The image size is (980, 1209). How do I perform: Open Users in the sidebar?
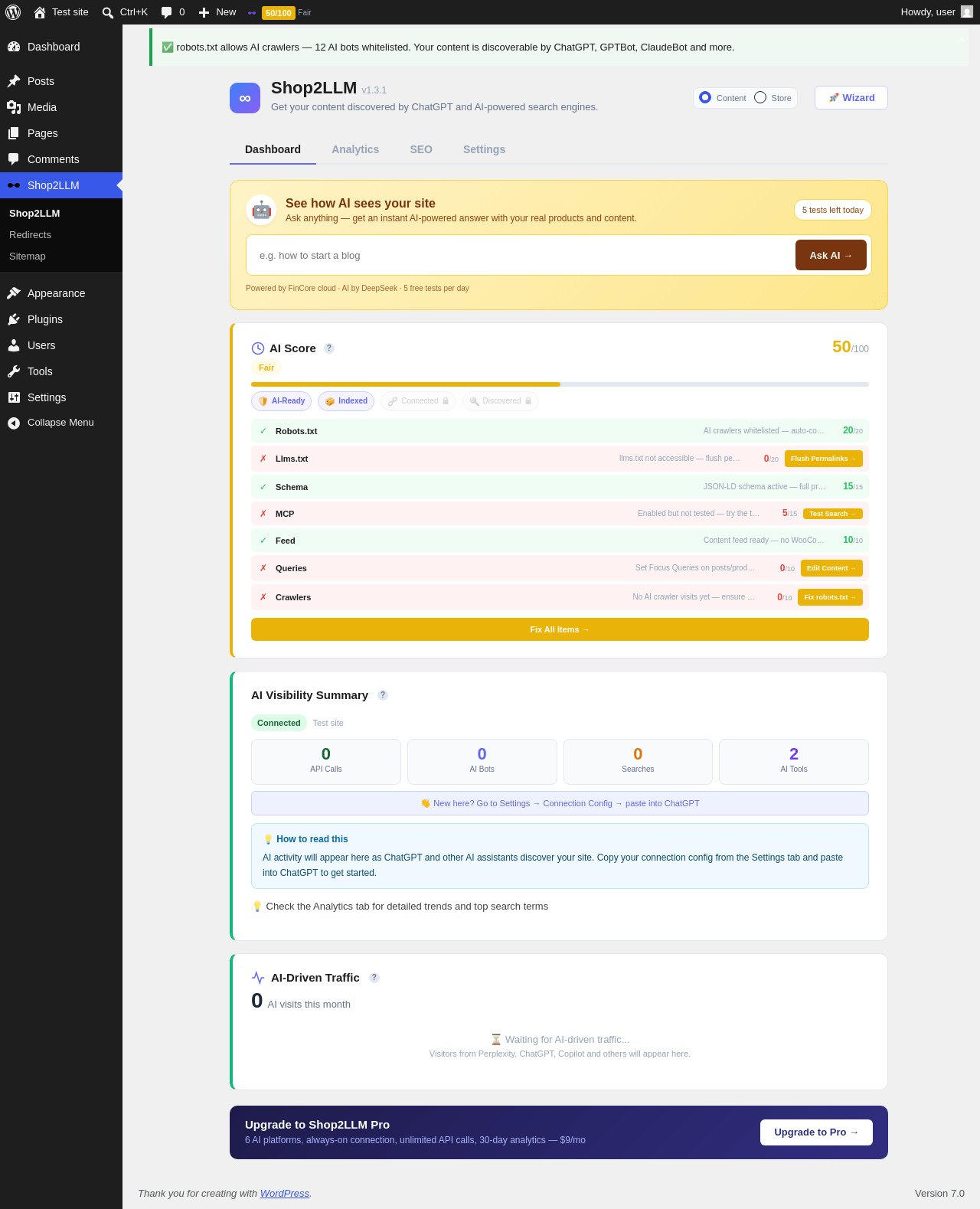click(x=61, y=345)
